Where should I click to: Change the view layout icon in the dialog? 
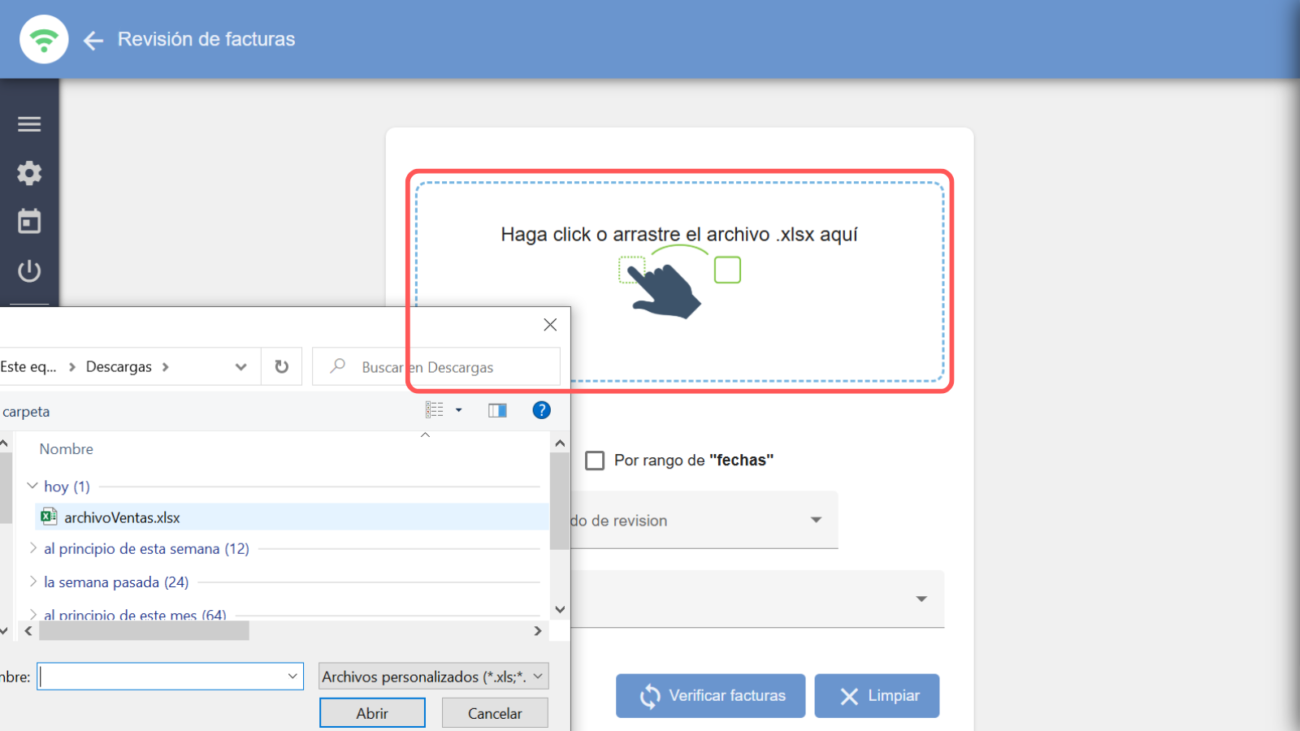tap(434, 410)
